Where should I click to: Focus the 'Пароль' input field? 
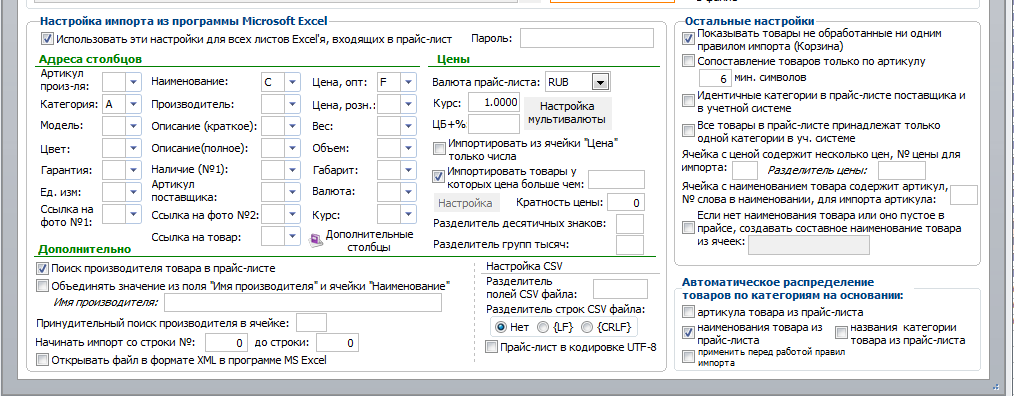click(x=587, y=39)
